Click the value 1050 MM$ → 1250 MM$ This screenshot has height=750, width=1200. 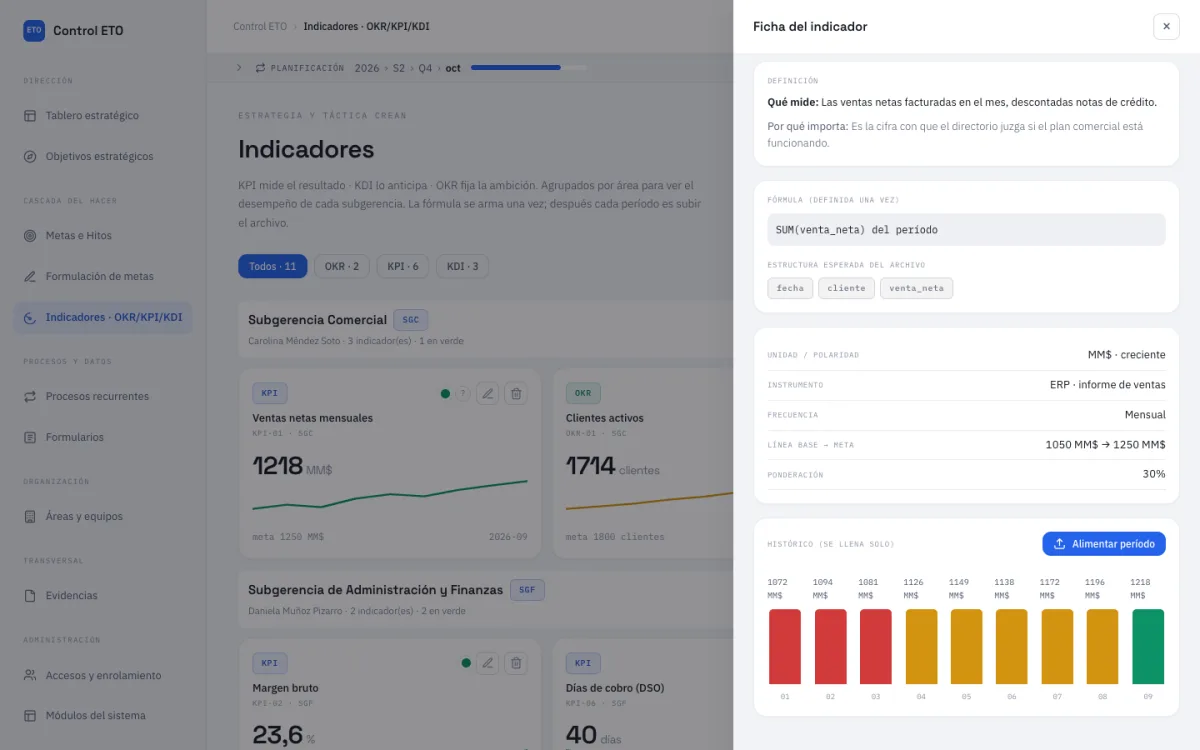1105,445
